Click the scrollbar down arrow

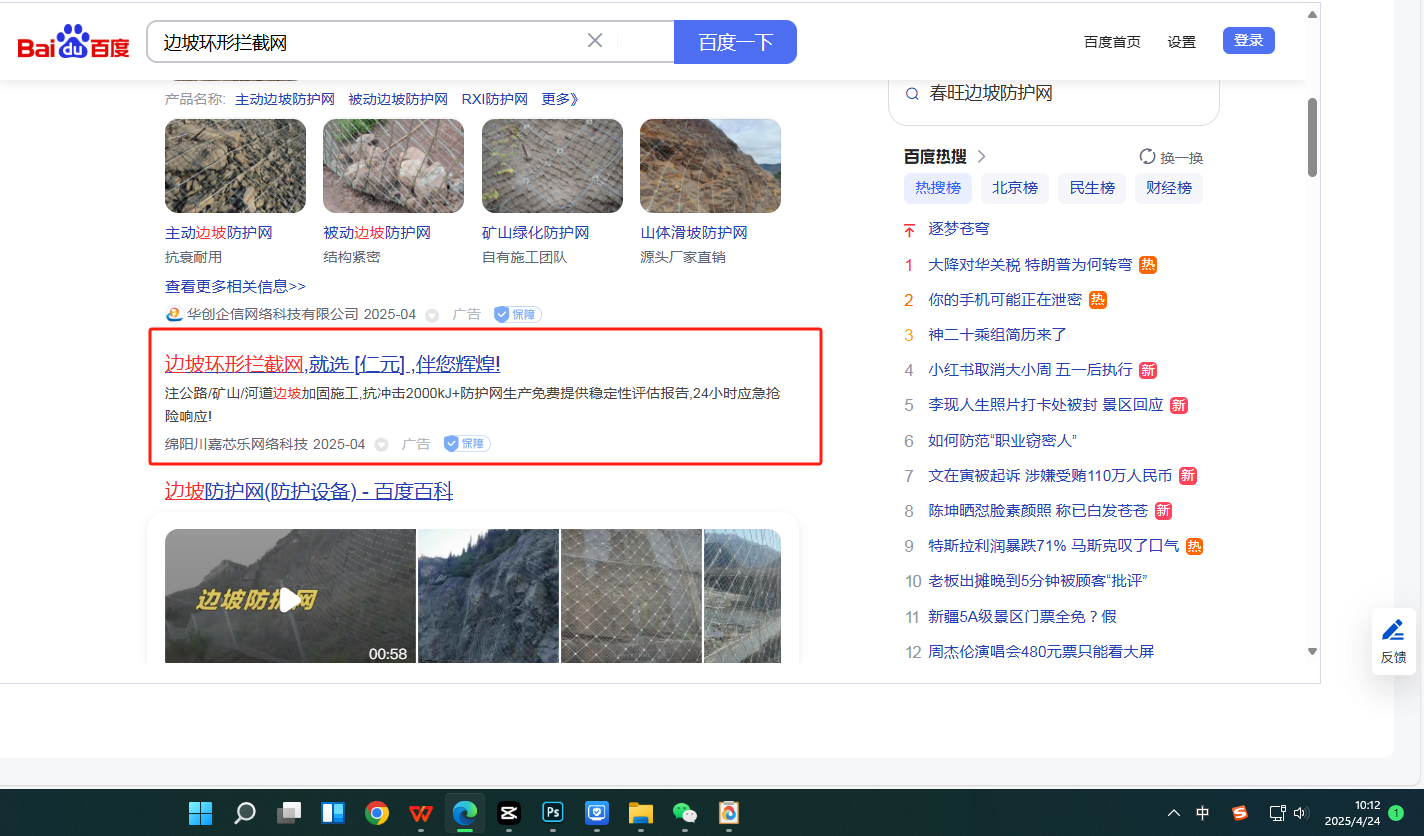coord(1312,651)
